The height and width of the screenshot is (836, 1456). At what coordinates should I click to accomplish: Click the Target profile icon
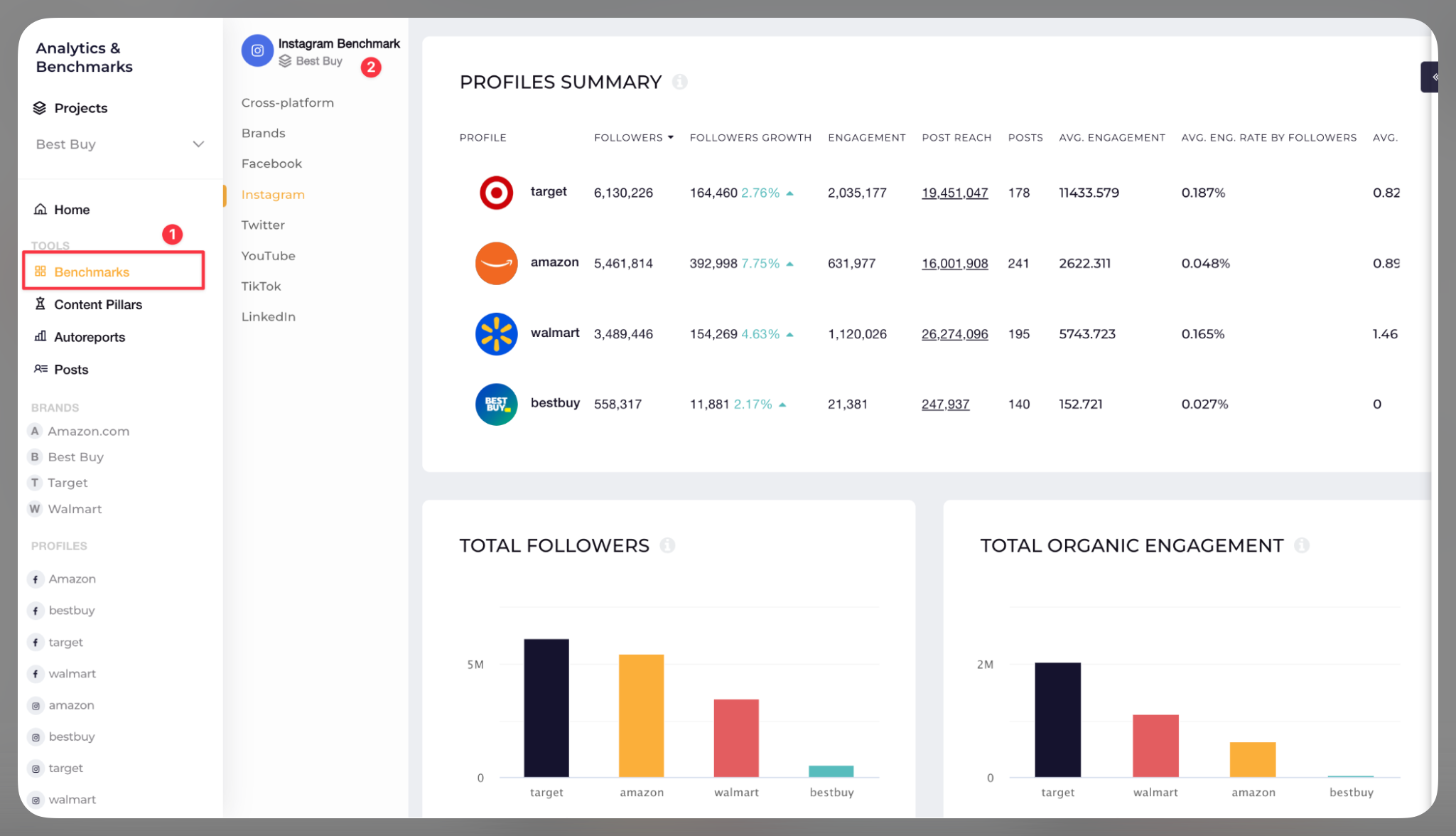[497, 192]
